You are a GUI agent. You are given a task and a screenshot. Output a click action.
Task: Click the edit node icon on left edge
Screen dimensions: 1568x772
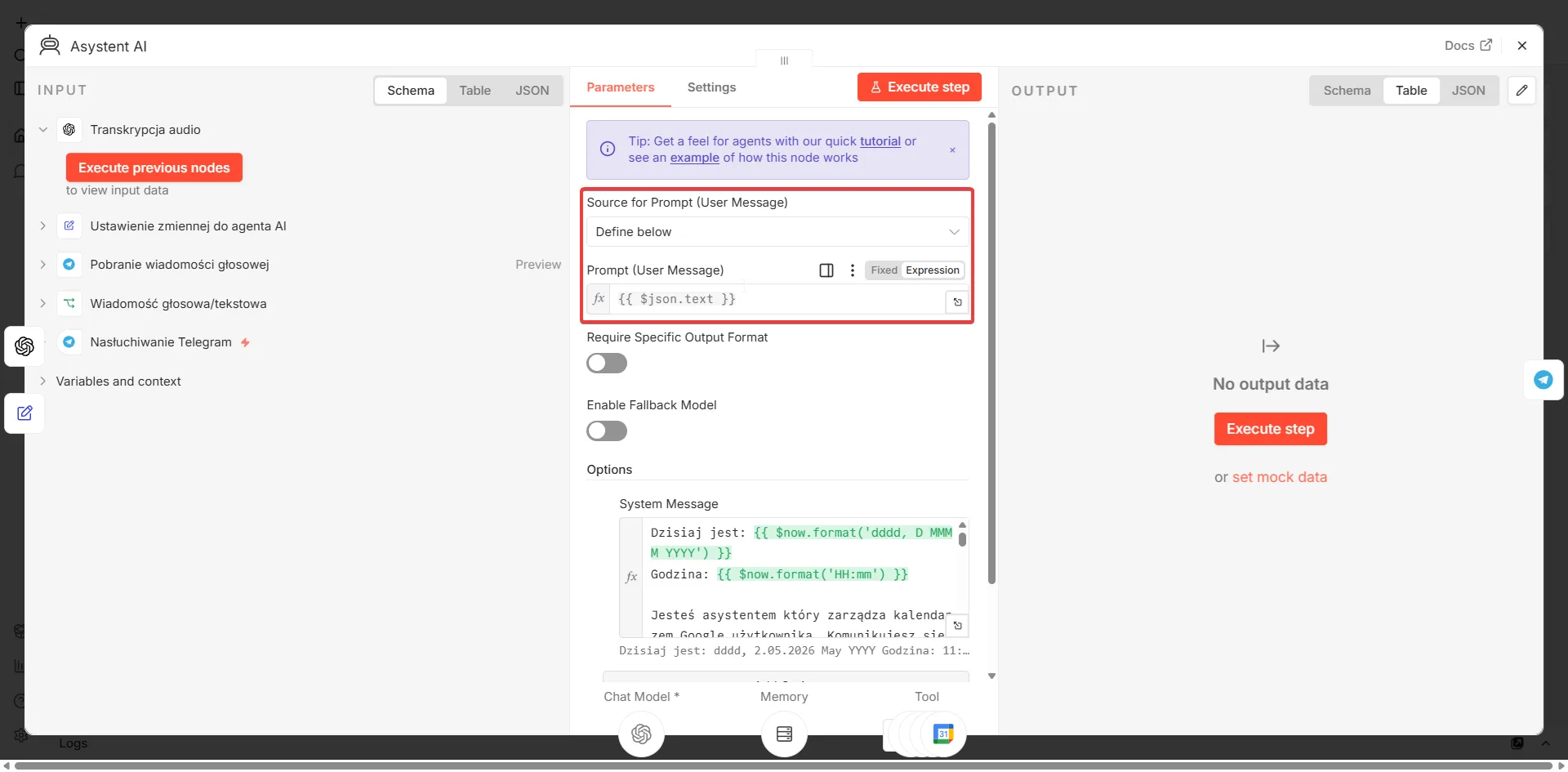pos(24,413)
